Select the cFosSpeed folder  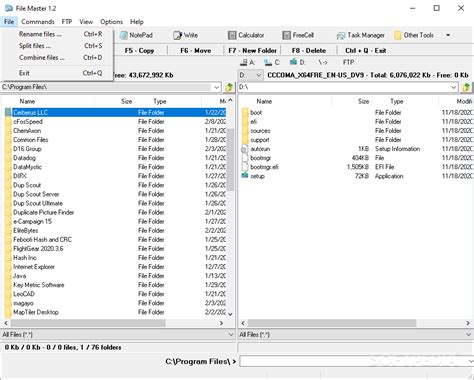pyautogui.click(x=28, y=121)
